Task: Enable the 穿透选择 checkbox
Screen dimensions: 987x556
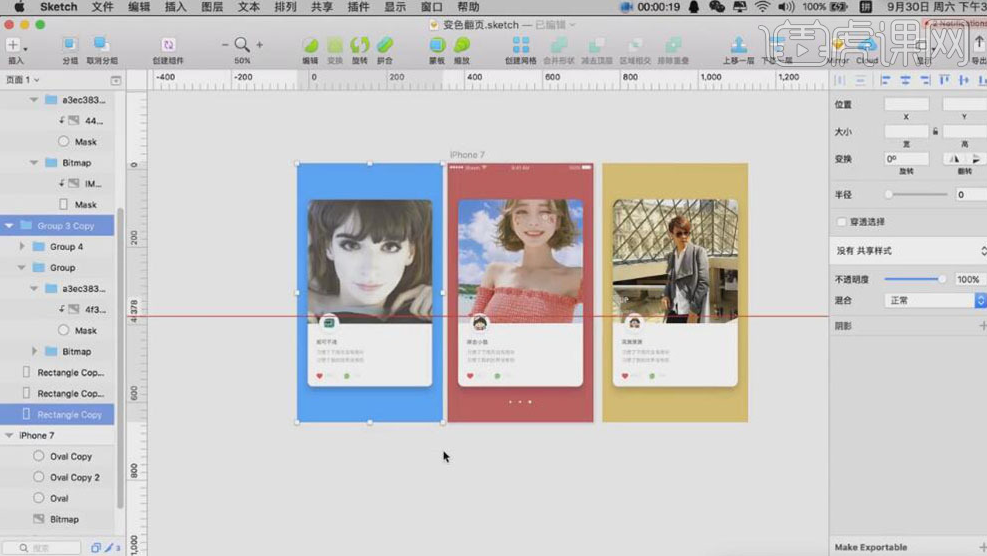Action: [x=842, y=222]
